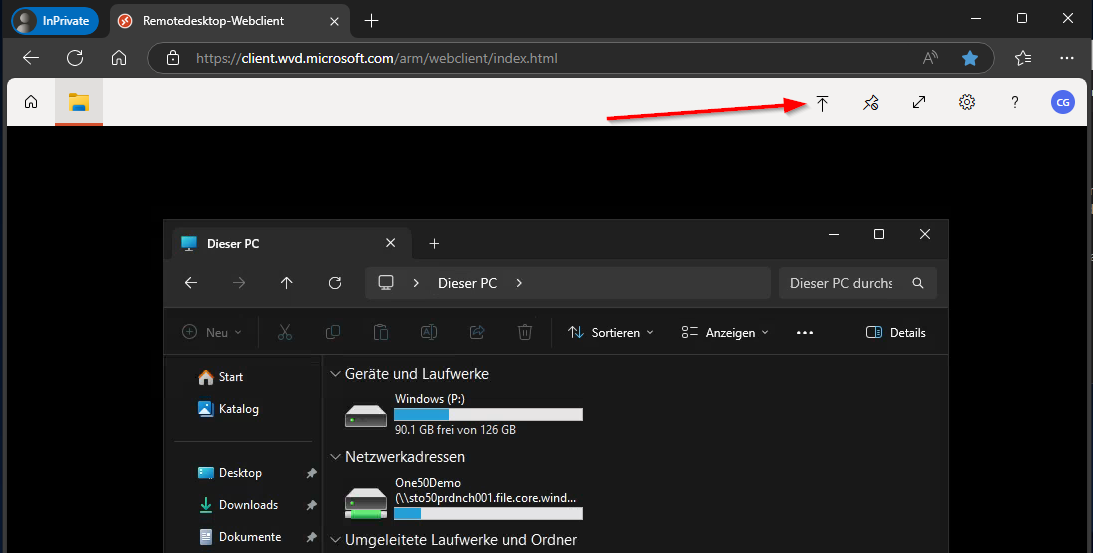Screen dimensions: 1093x553
Task: Open the help question mark icon
Action: click(1015, 103)
